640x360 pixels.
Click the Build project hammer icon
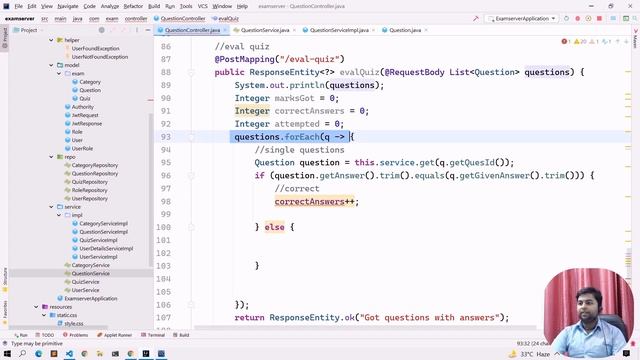[x=476, y=19]
